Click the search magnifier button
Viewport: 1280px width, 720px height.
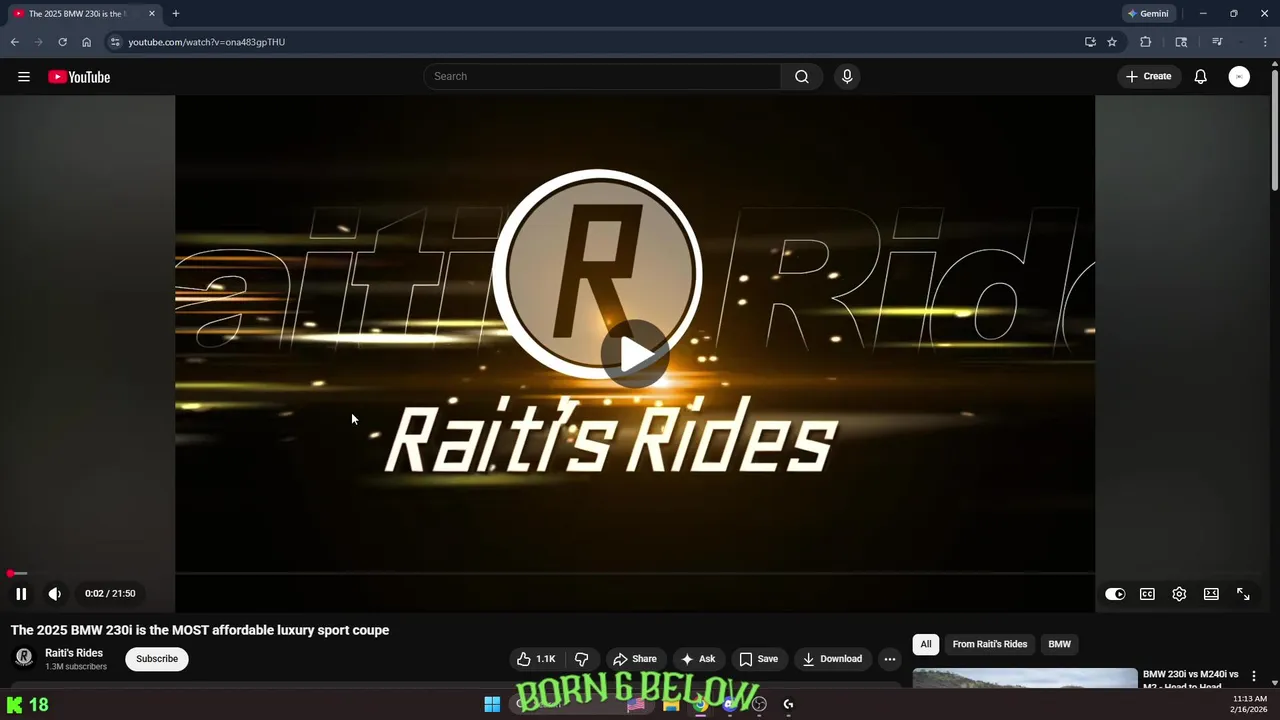tap(802, 77)
